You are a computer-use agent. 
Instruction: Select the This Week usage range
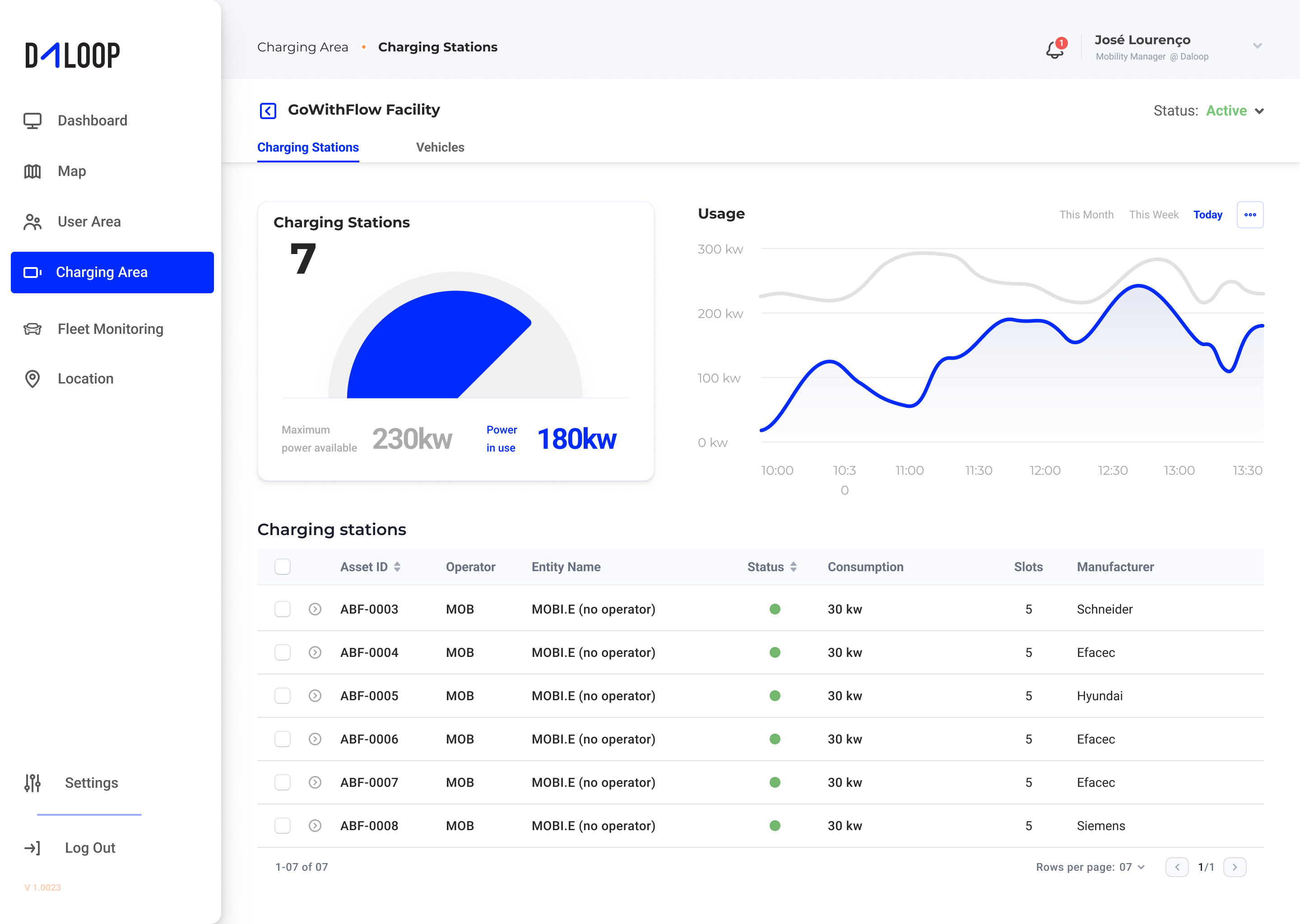(x=1153, y=214)
